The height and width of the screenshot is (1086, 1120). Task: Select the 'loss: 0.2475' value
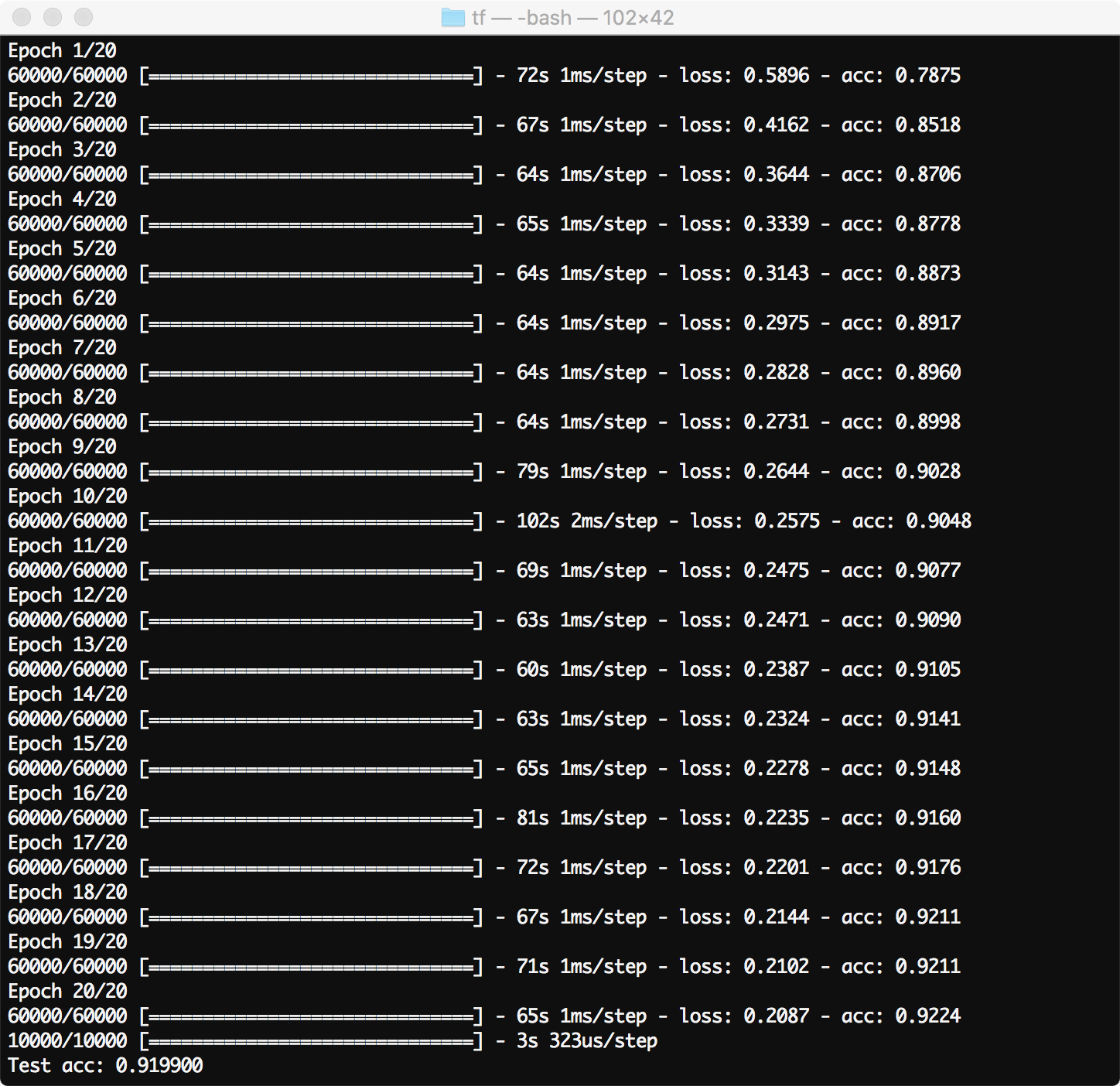click(744, 571)
